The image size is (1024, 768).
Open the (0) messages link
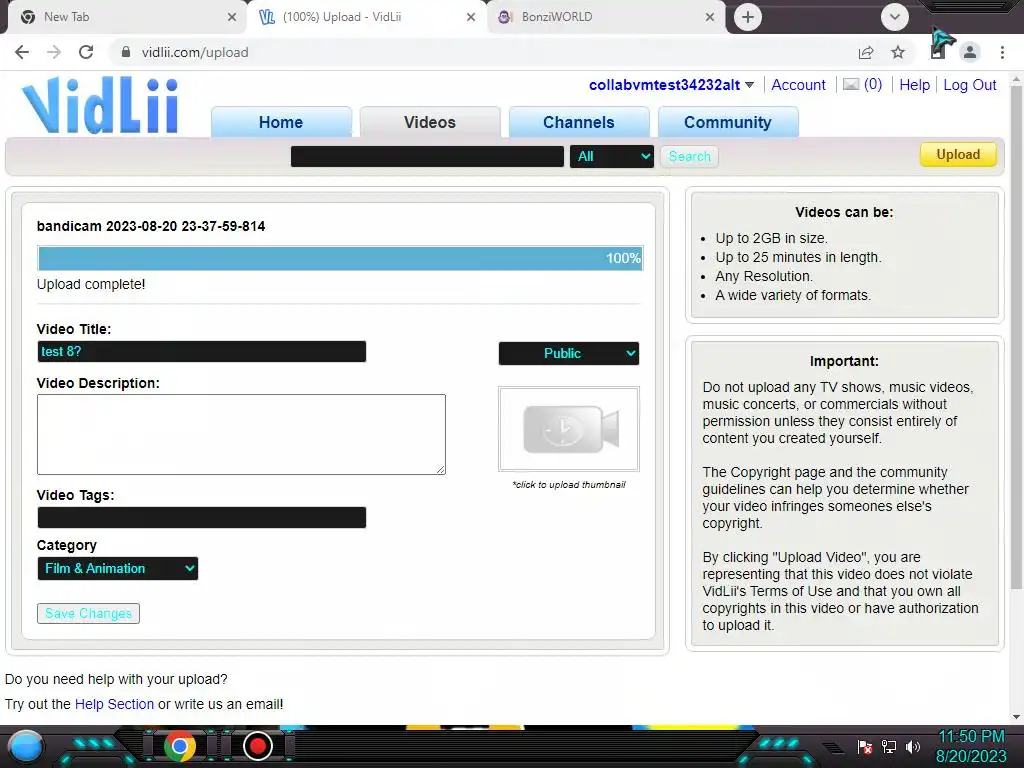click(x=872, y=84)
